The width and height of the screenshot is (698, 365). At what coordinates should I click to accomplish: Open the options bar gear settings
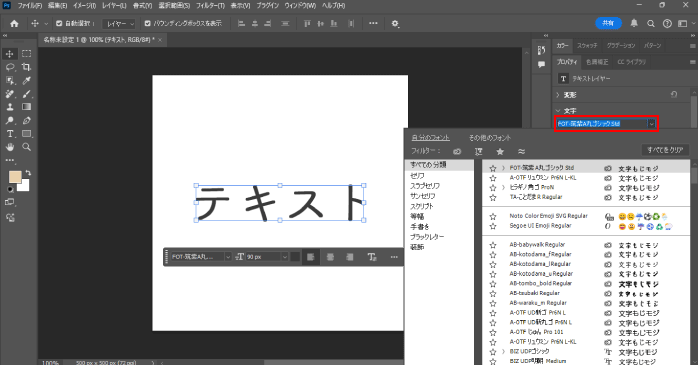point(395,24)
